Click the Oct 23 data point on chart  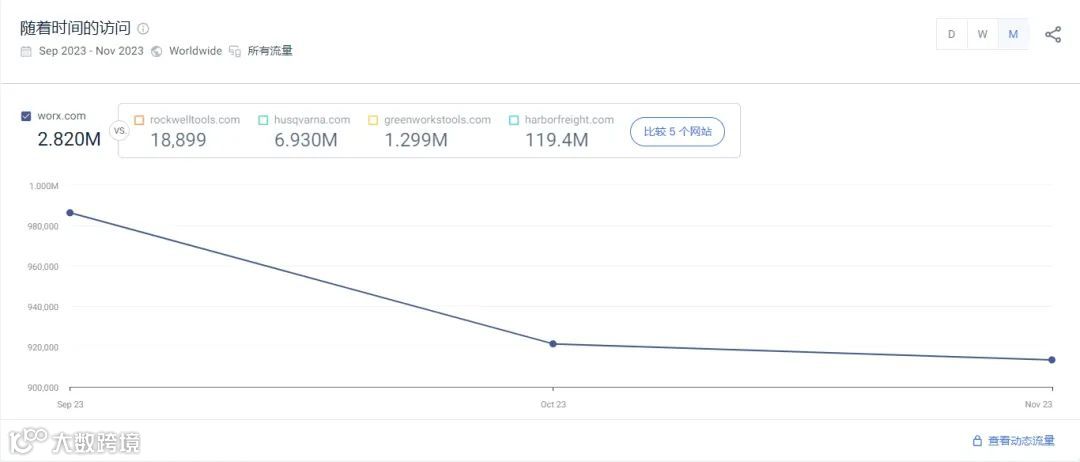click(x=552, y=344)
